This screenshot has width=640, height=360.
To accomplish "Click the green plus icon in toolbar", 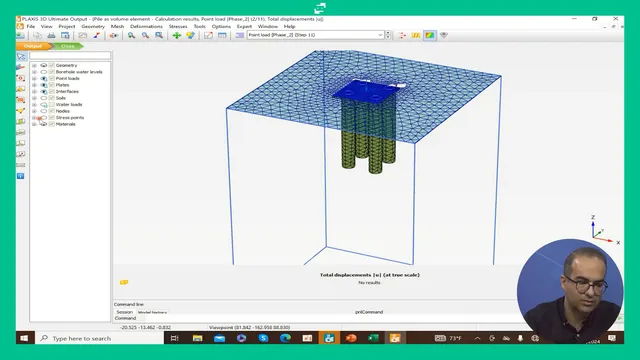I will tap(176, 36).
